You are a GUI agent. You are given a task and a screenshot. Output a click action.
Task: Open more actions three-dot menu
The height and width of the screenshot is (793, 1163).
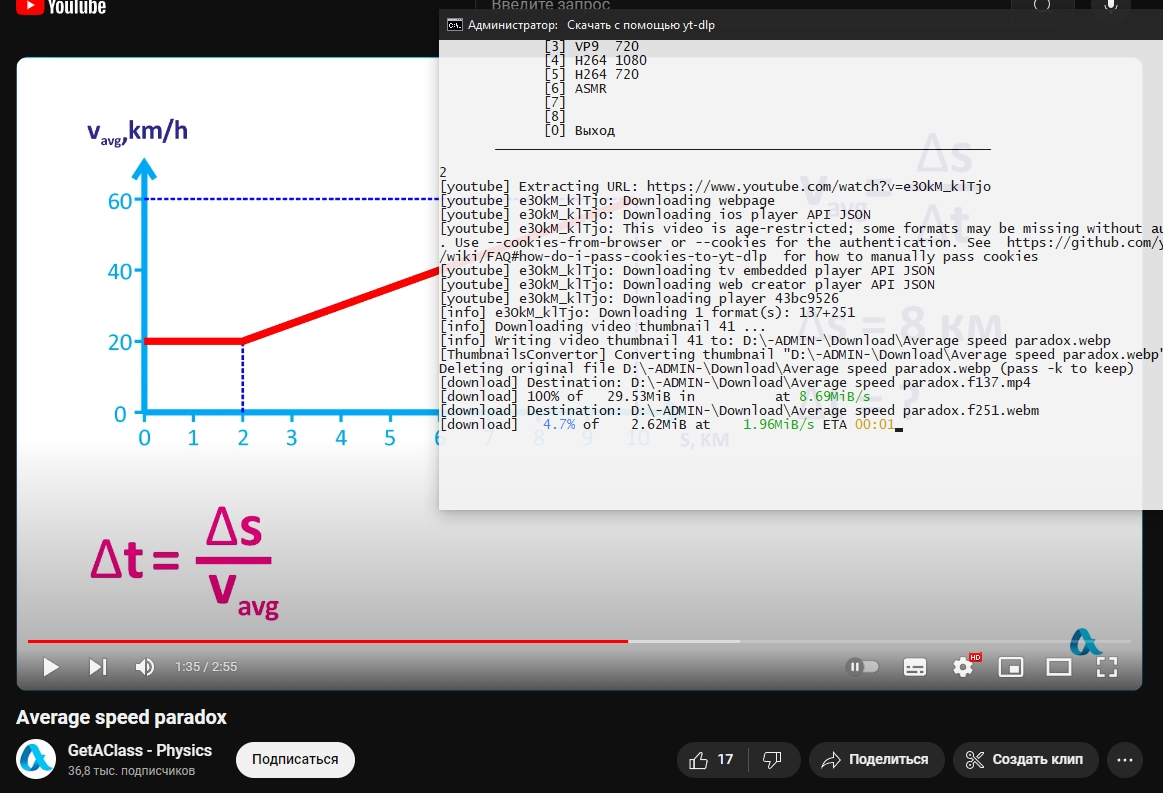[1124, 760]
